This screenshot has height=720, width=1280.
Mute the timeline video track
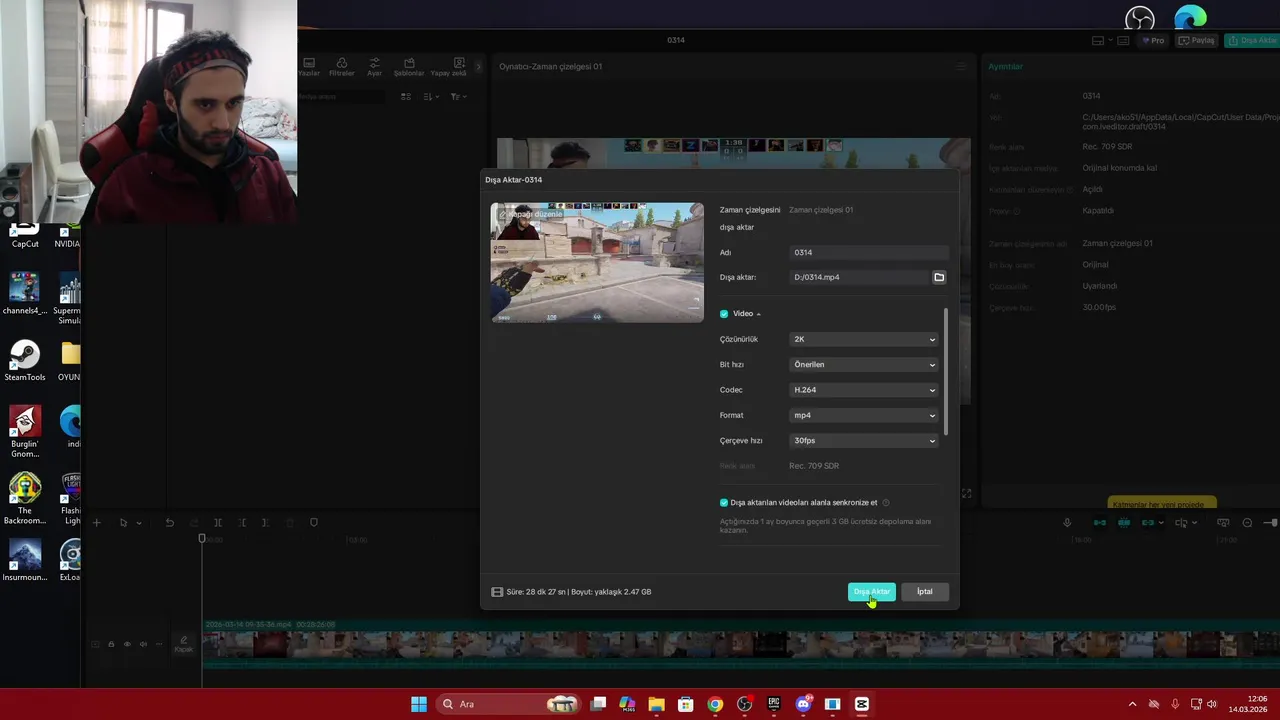pyautogui.click(x=143, y=644)
